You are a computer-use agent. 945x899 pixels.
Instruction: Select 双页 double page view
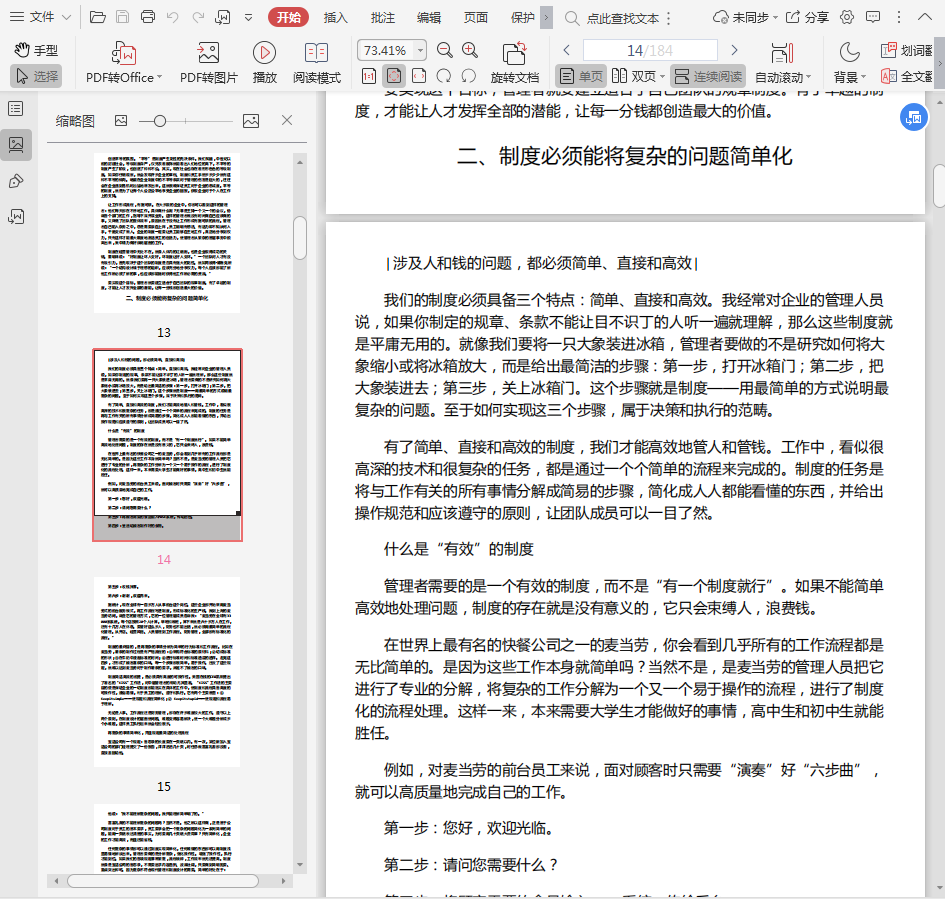click(634, 76)
